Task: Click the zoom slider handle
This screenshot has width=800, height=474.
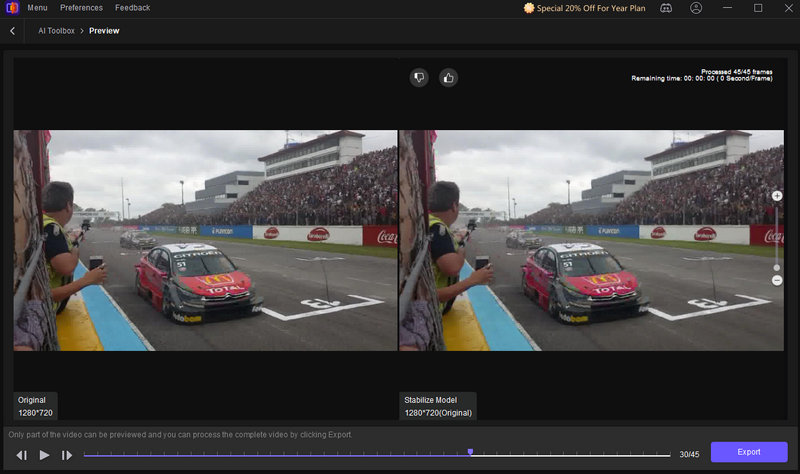Action: [777, 267]
